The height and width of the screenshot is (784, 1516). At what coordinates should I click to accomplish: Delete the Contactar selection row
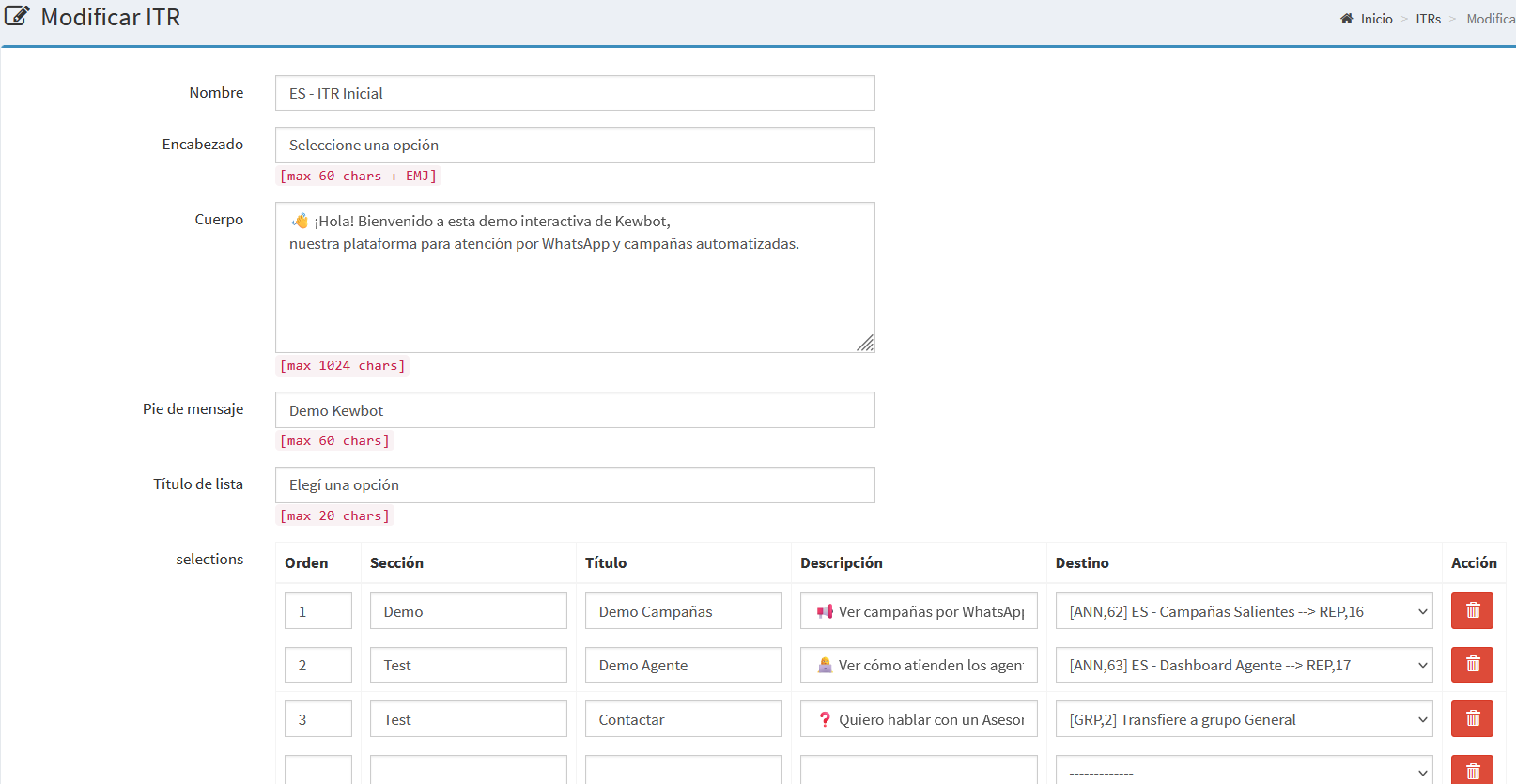point(1472,718)
